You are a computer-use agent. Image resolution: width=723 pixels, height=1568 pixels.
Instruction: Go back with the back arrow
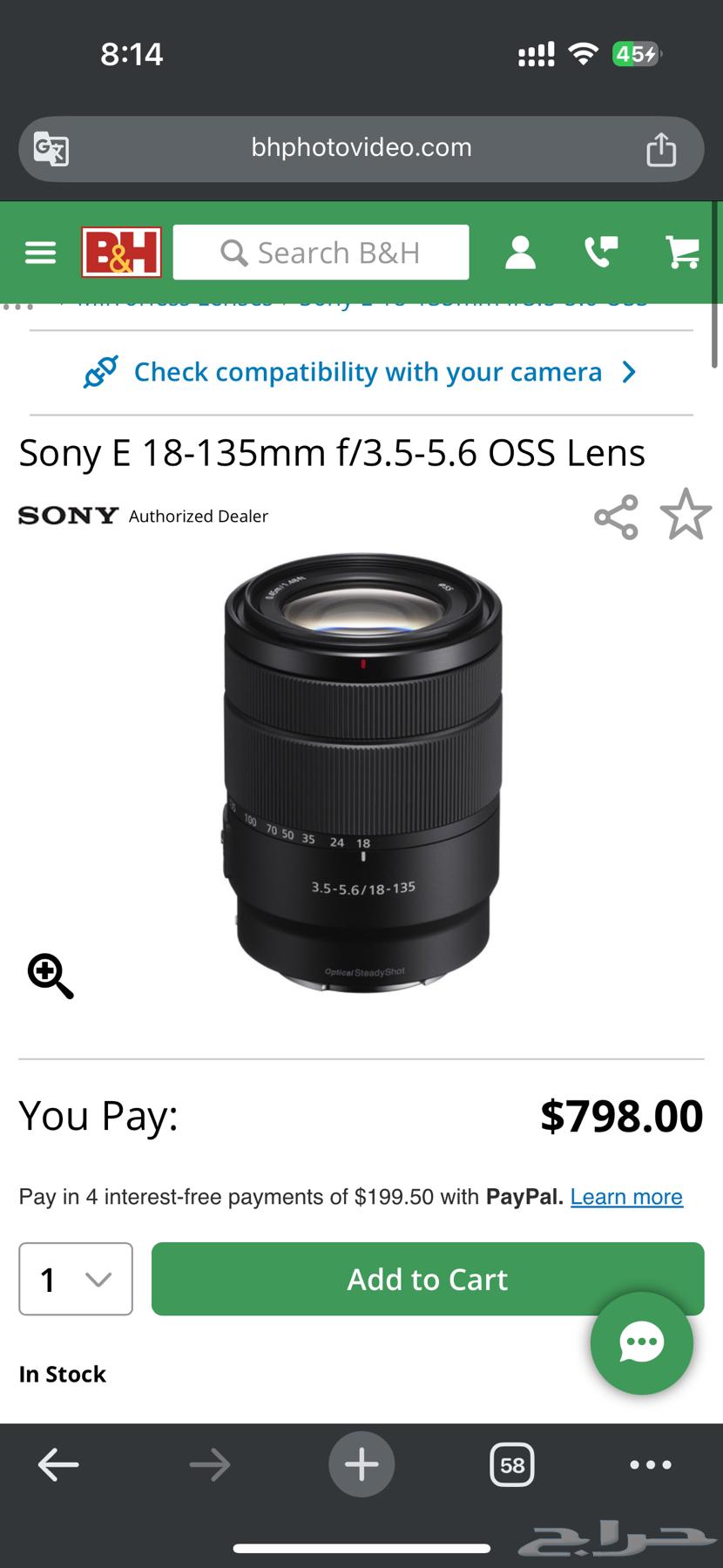point(58,1465)
